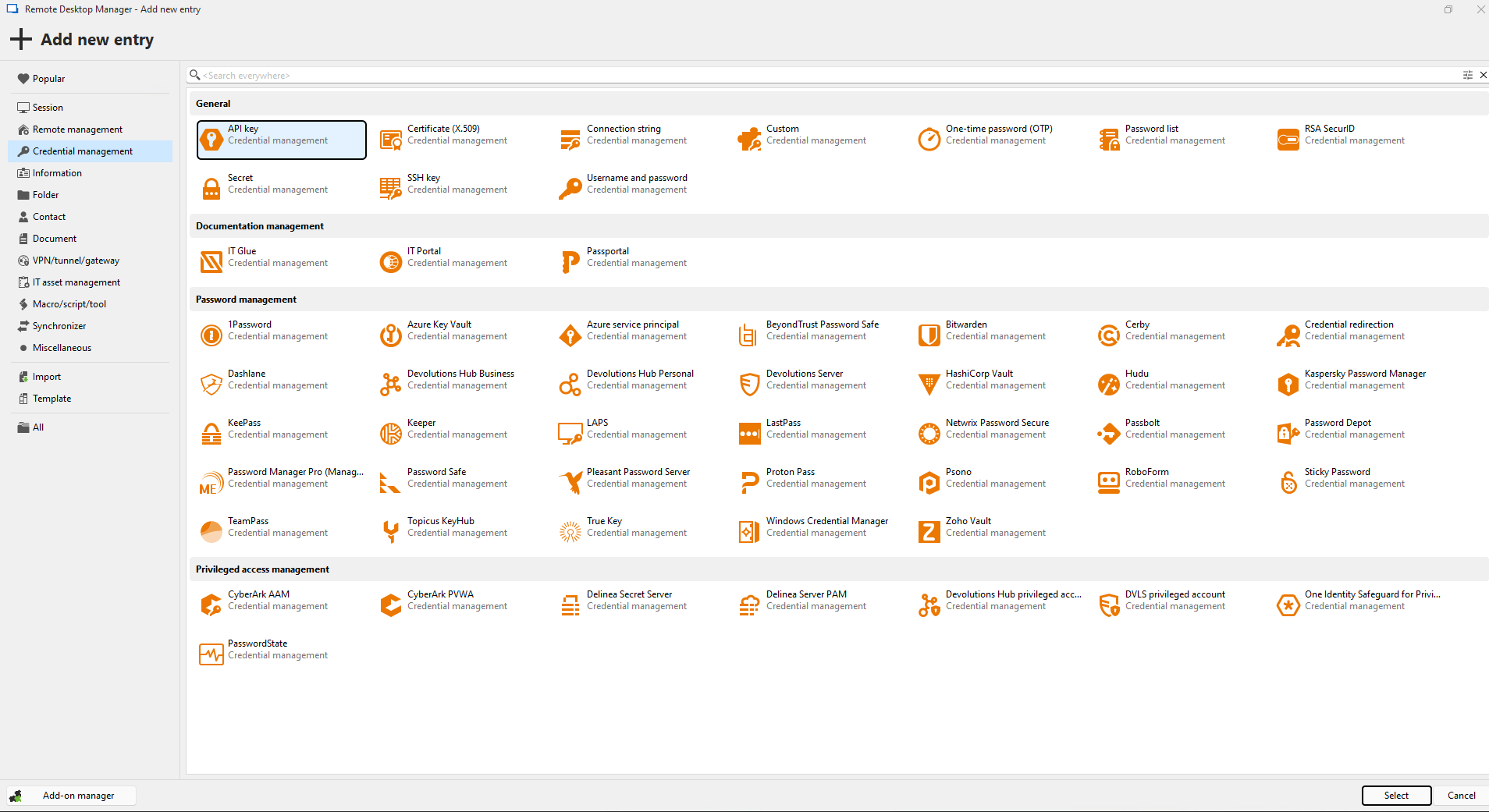
Task: Switch to the Synchronizer category
Action: (x=90, y=326)
